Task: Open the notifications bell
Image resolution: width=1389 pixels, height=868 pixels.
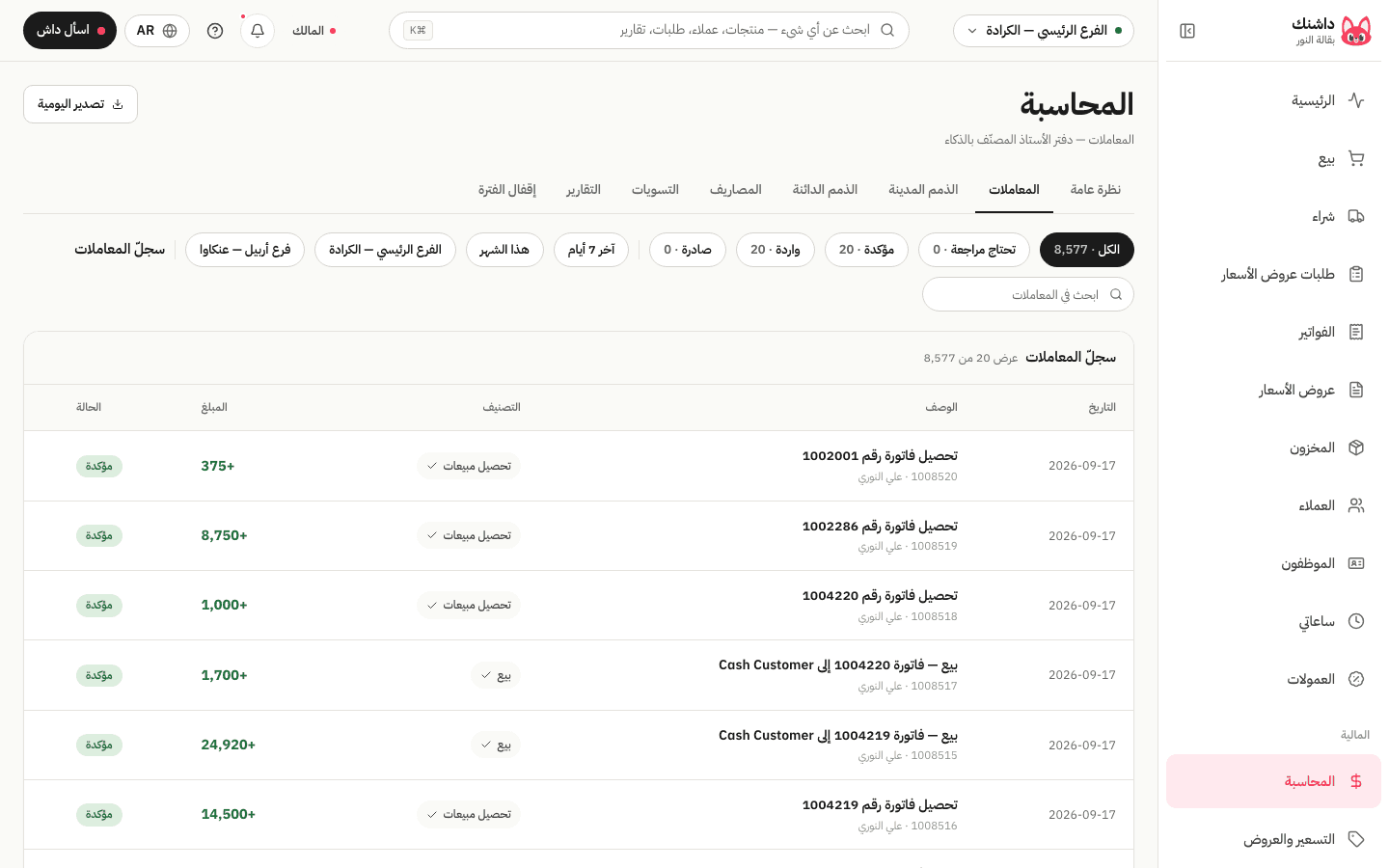Action: (x=258, y=31)
